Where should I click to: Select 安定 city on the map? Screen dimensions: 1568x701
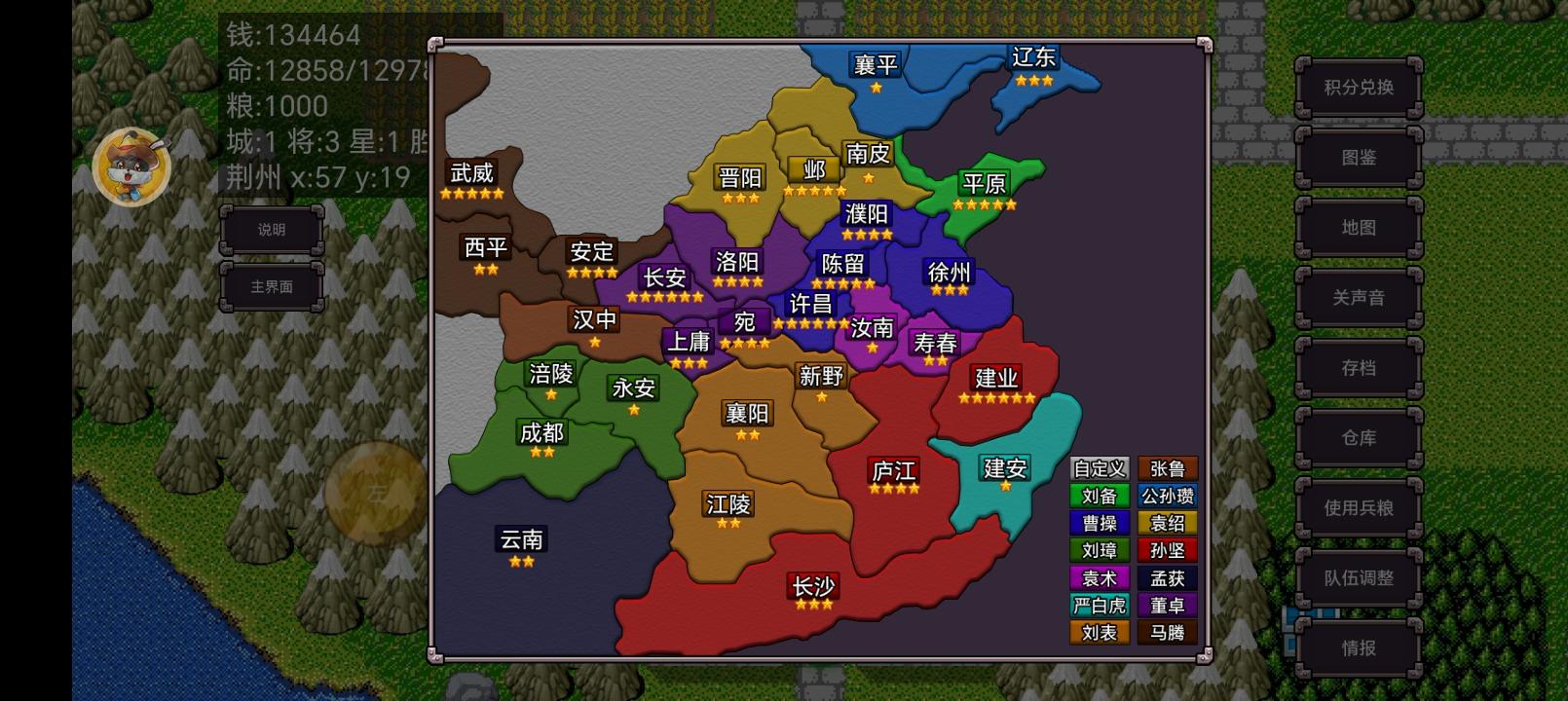tap(592, 252)
